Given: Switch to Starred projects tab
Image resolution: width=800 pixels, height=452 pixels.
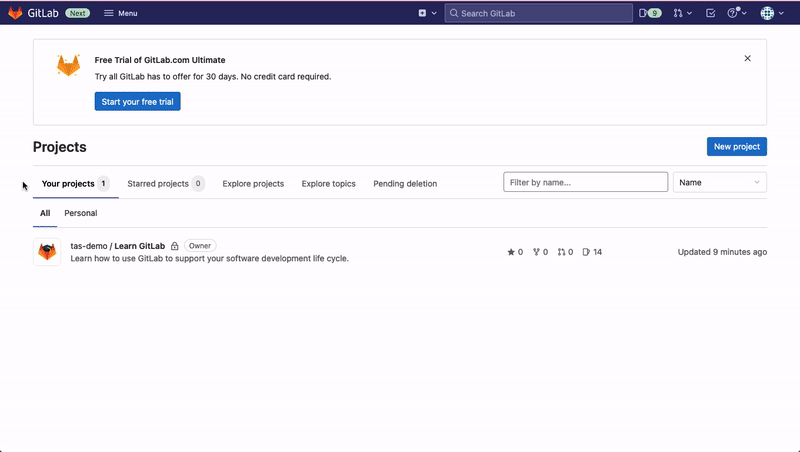Looking at the screenshot, I should pyautogui.click(x=166, y=184).
